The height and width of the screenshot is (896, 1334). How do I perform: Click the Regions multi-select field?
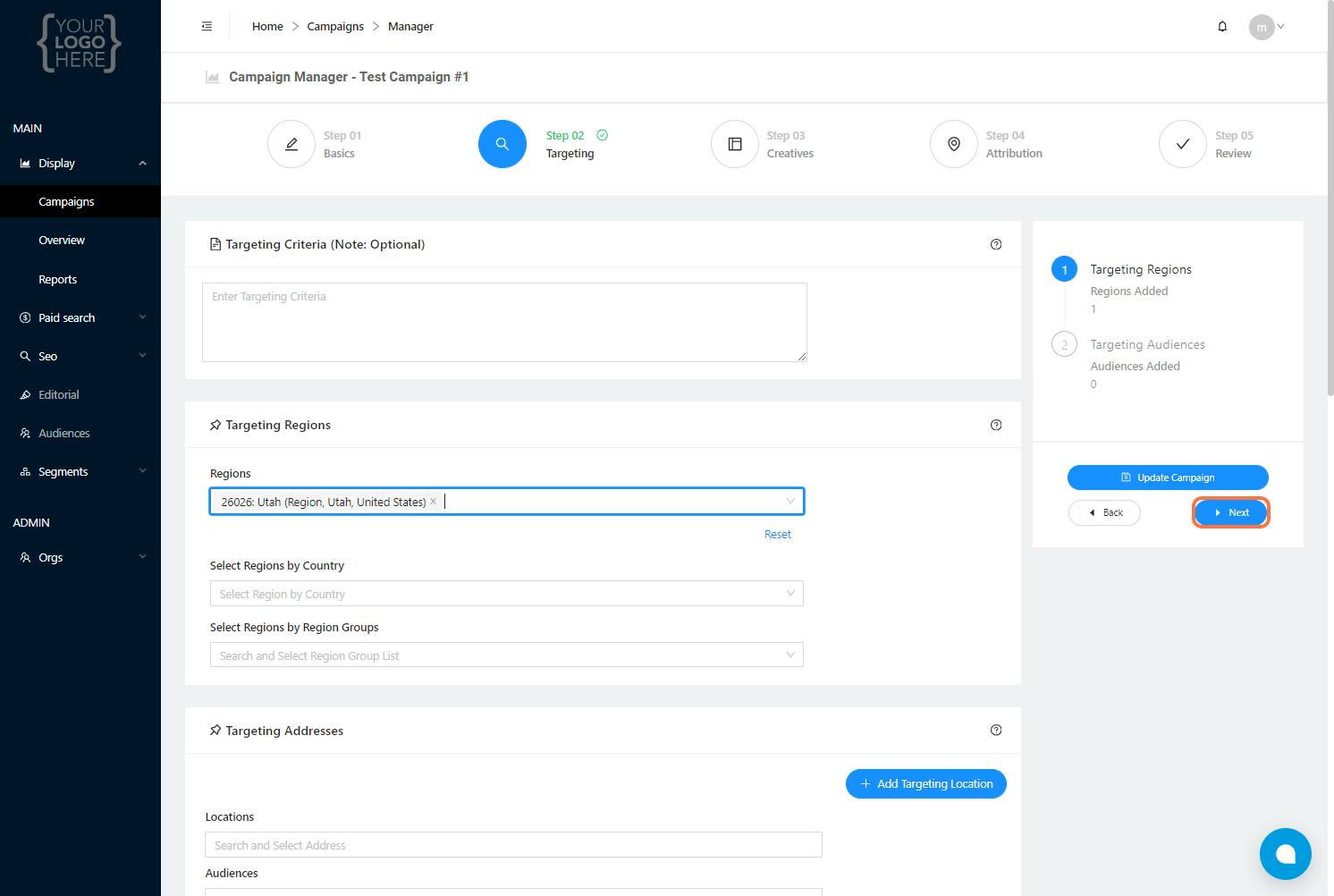[507, 501]
